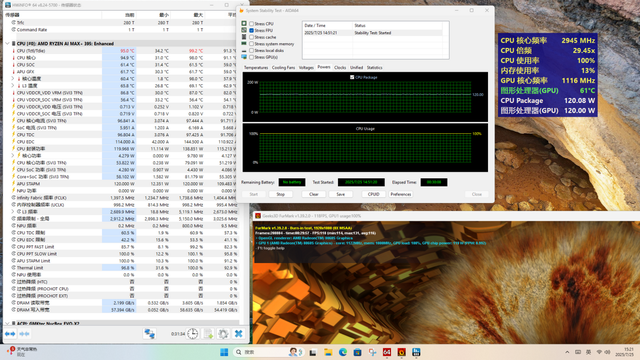
Task: Enable the Stress CPU checkbox
Action: (251, 24)
